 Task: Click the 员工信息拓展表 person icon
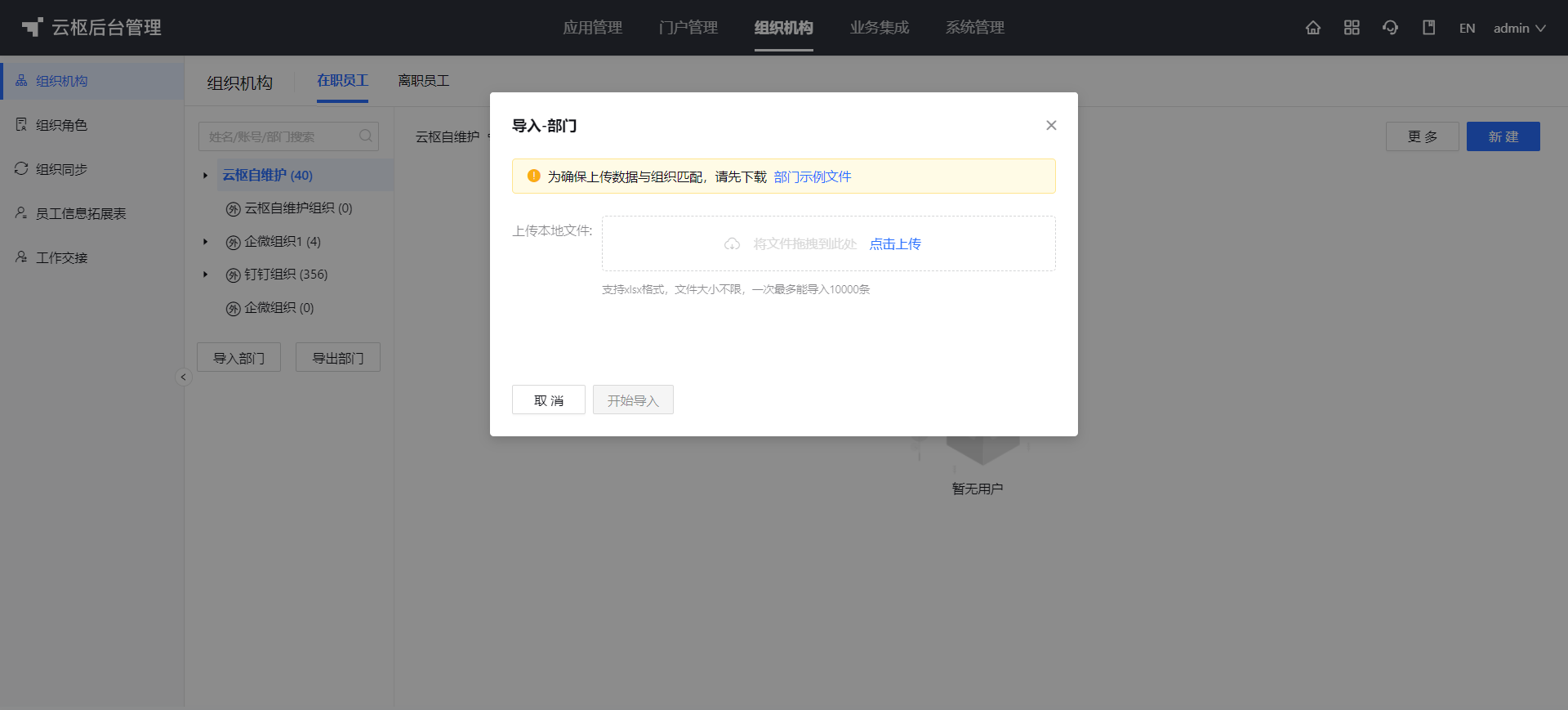point(21,212)
